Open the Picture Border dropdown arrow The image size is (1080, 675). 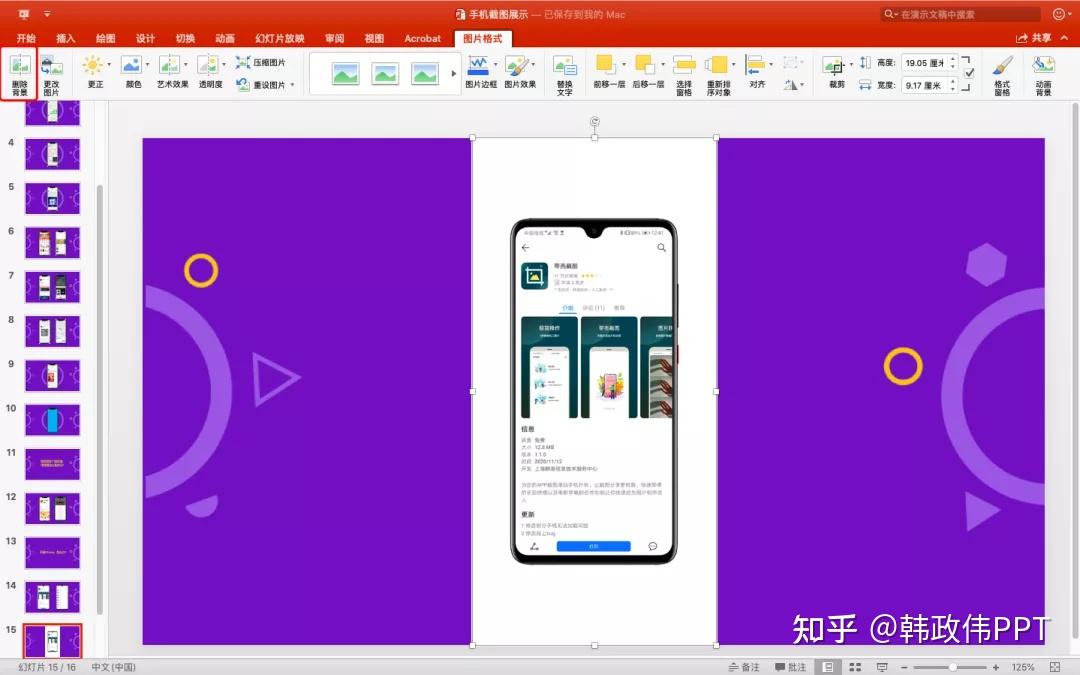click(x=496, y=64)
